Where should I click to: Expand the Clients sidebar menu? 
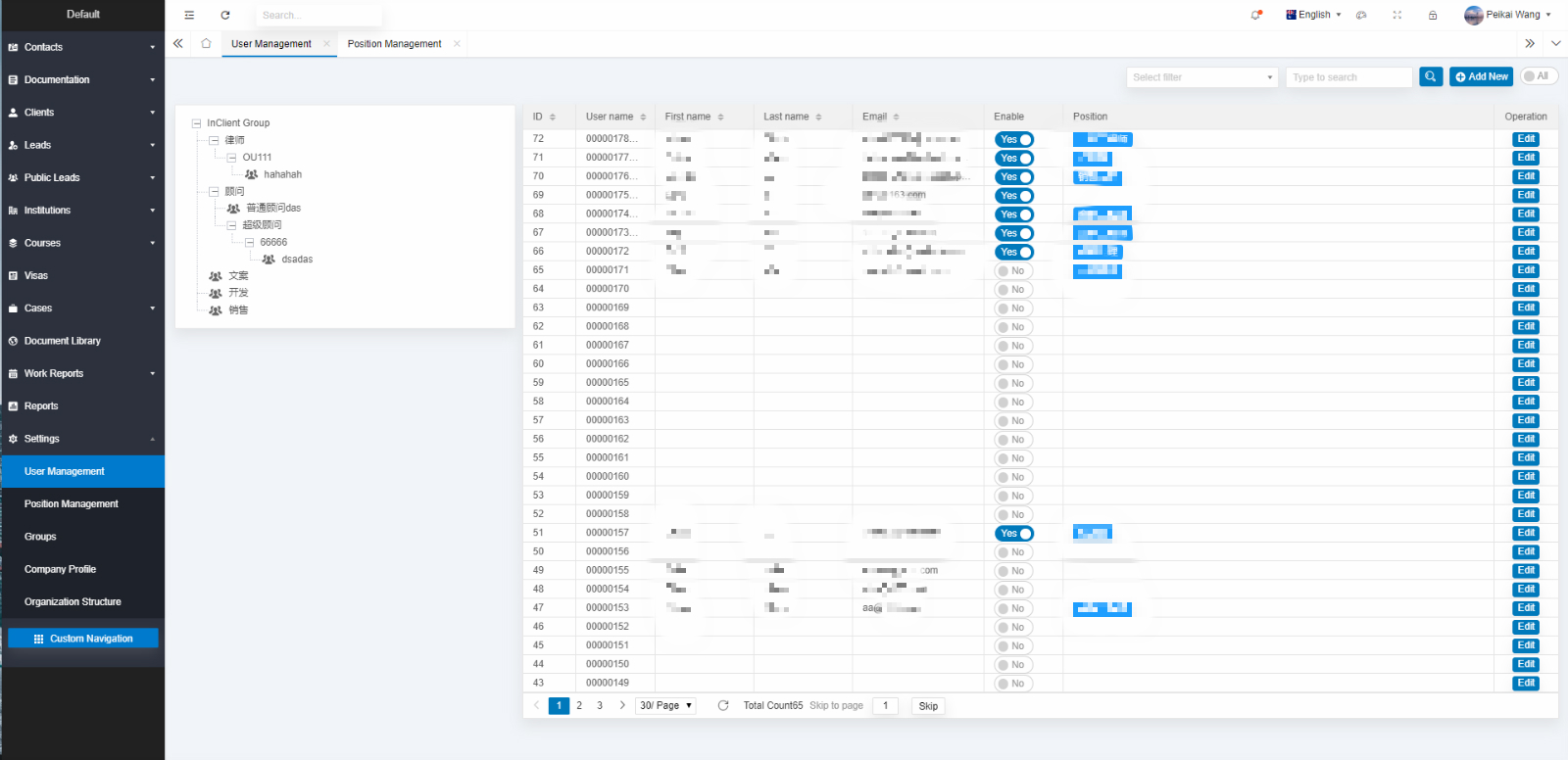(x=82, y=113)
